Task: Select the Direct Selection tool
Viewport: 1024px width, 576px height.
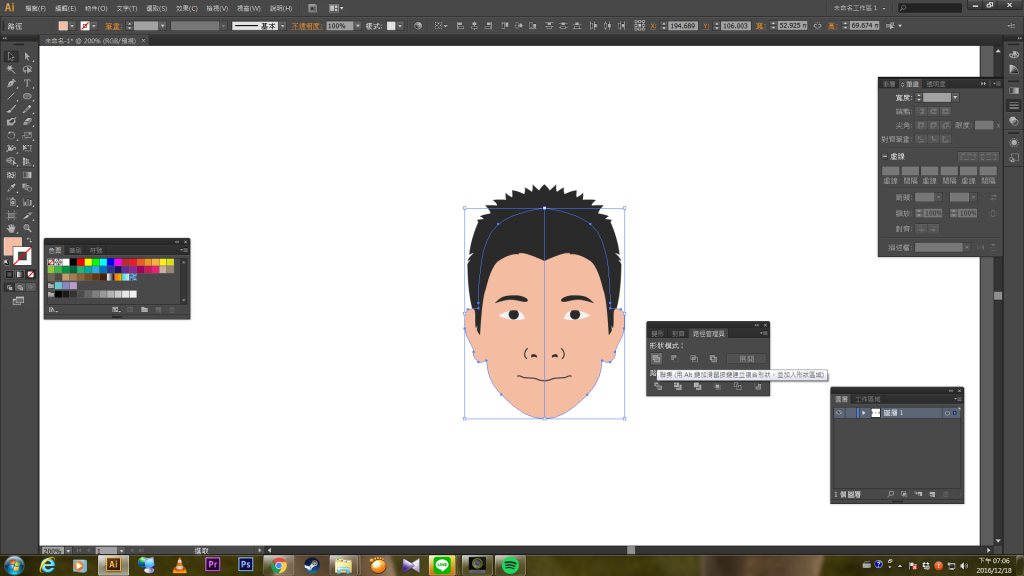Action: tap(28, 57)
